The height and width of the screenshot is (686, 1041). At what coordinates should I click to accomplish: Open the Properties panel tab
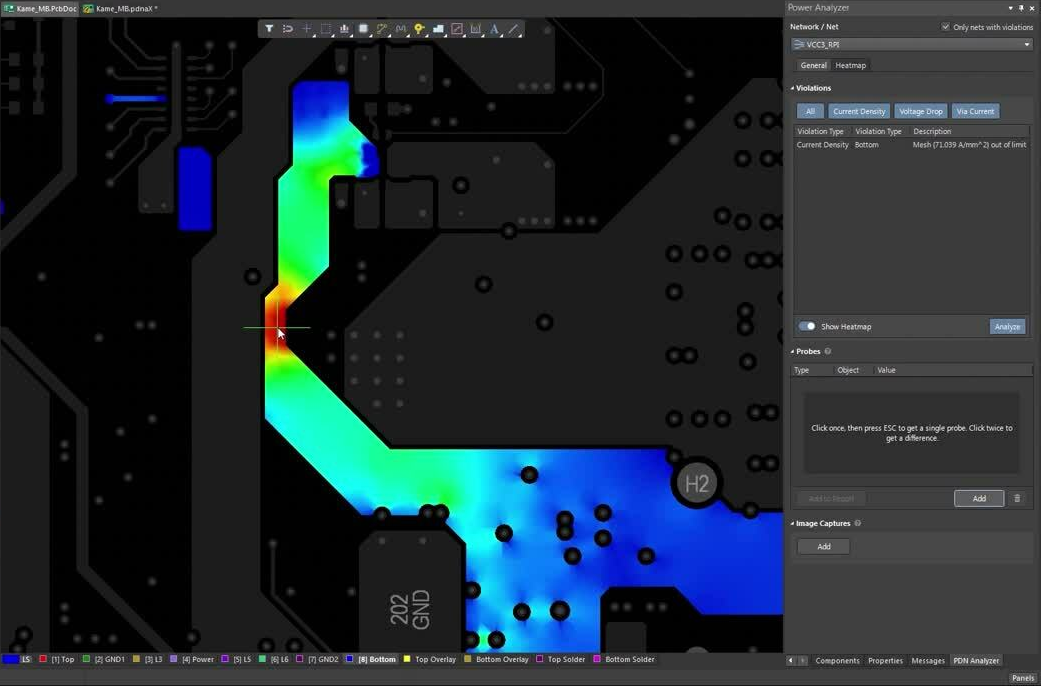pyautogui.click(x=884, y=660)
